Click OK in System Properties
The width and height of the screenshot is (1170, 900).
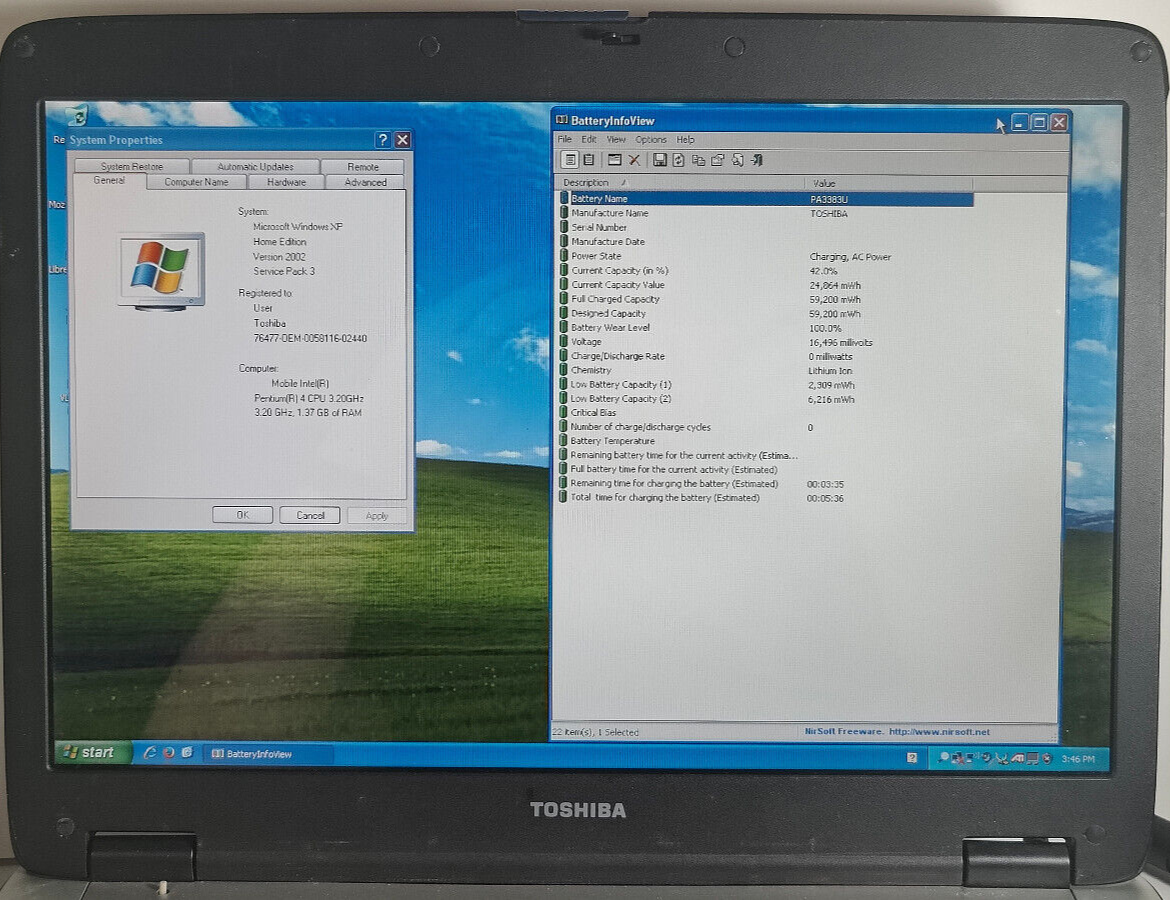243,515
